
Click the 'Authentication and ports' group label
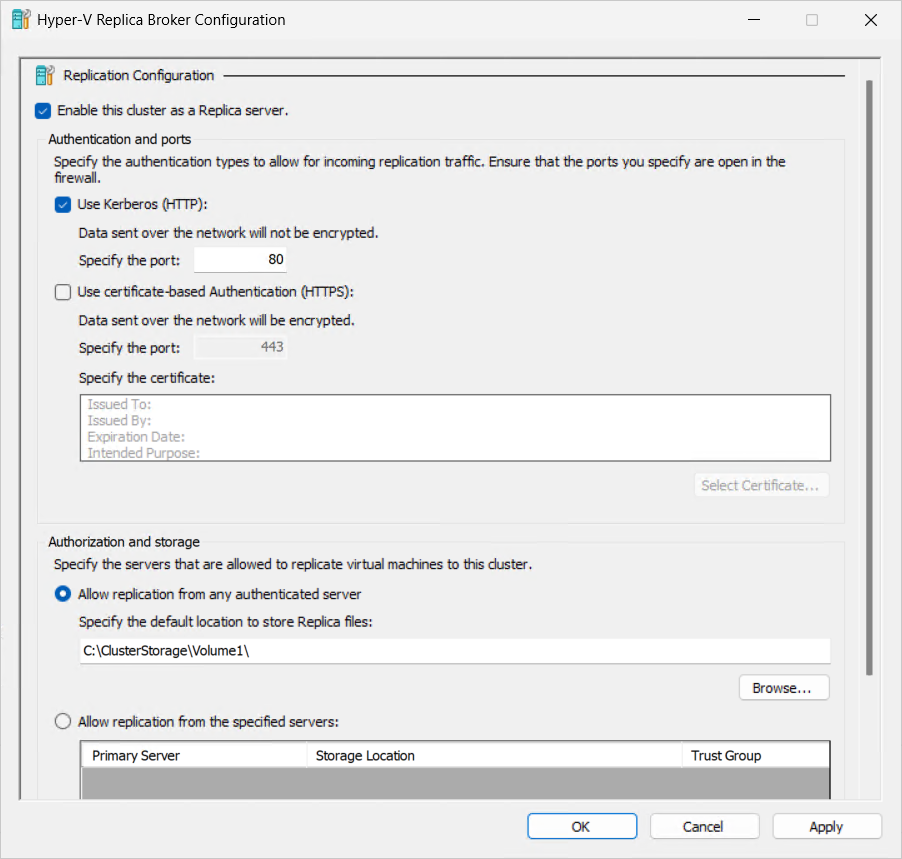tap(120, 139)
